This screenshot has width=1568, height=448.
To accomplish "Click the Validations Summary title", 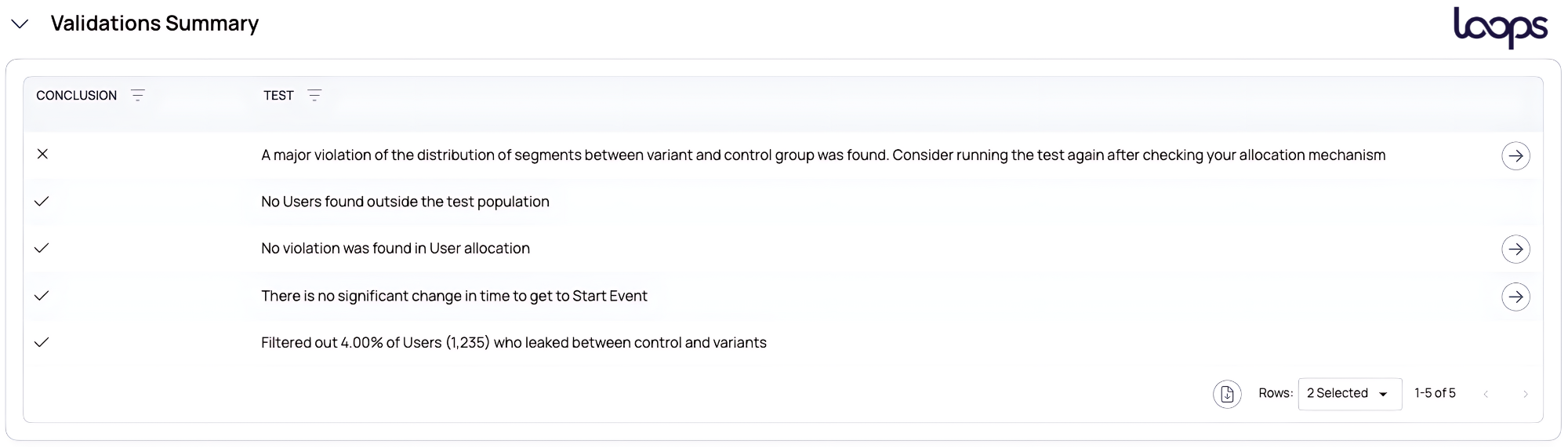I will [154, 24].
